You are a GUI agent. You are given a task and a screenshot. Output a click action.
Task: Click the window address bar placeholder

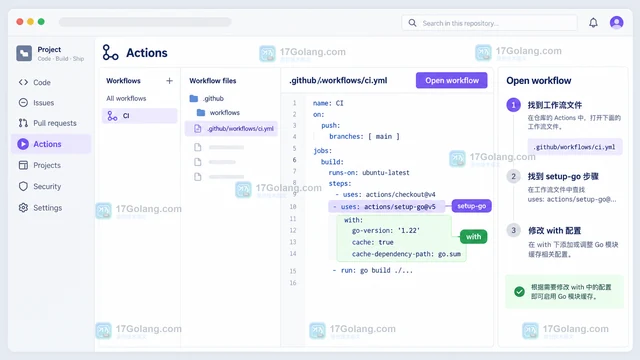[145, 22]
